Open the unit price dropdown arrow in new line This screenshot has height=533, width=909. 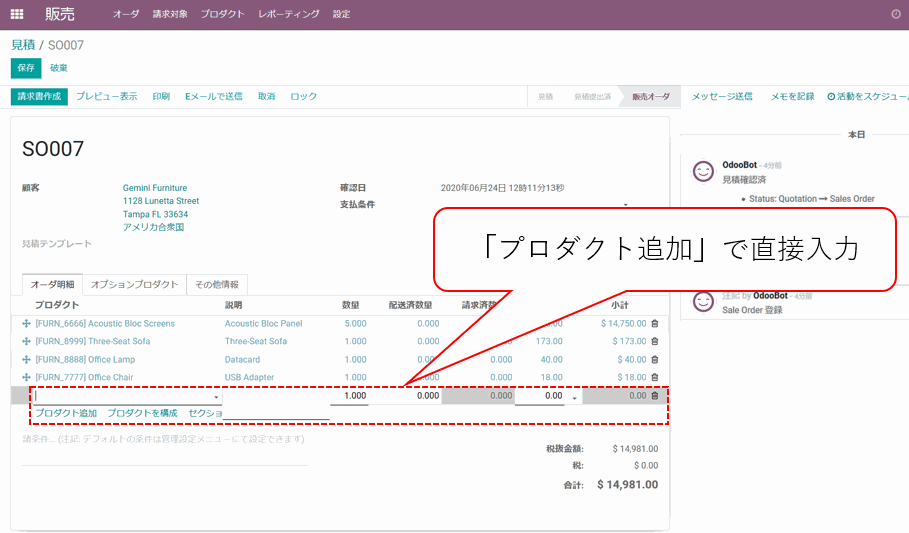point(574,397)
